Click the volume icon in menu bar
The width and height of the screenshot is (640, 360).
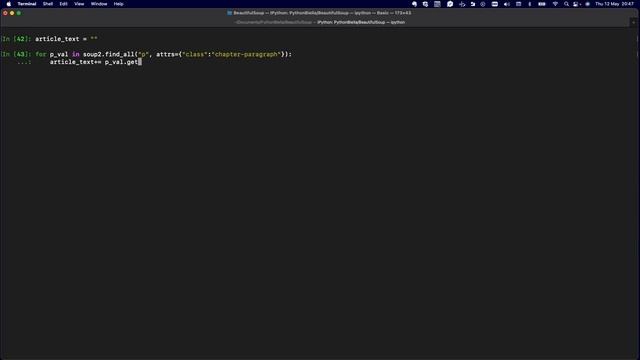(x=507, y=4)
